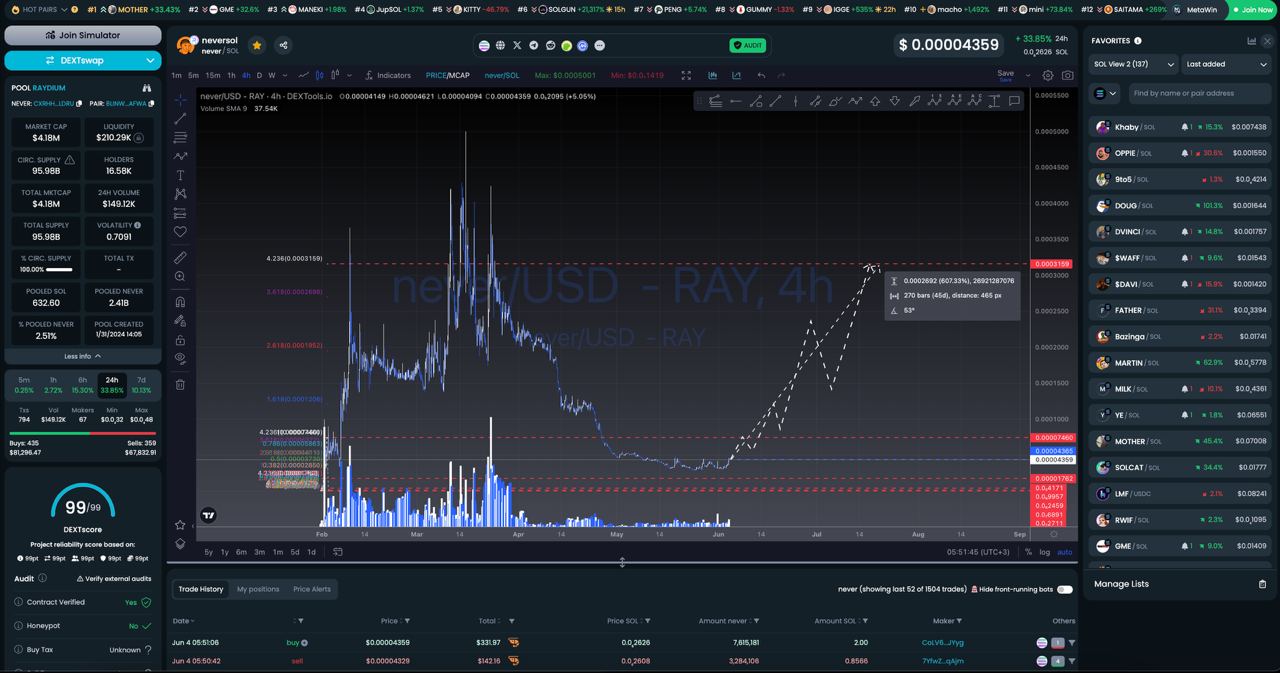The height and width of the screenshot is (673, 1280).
Task: Toggle the alert bell for Khaby
Action: (x=1184, y=127)
